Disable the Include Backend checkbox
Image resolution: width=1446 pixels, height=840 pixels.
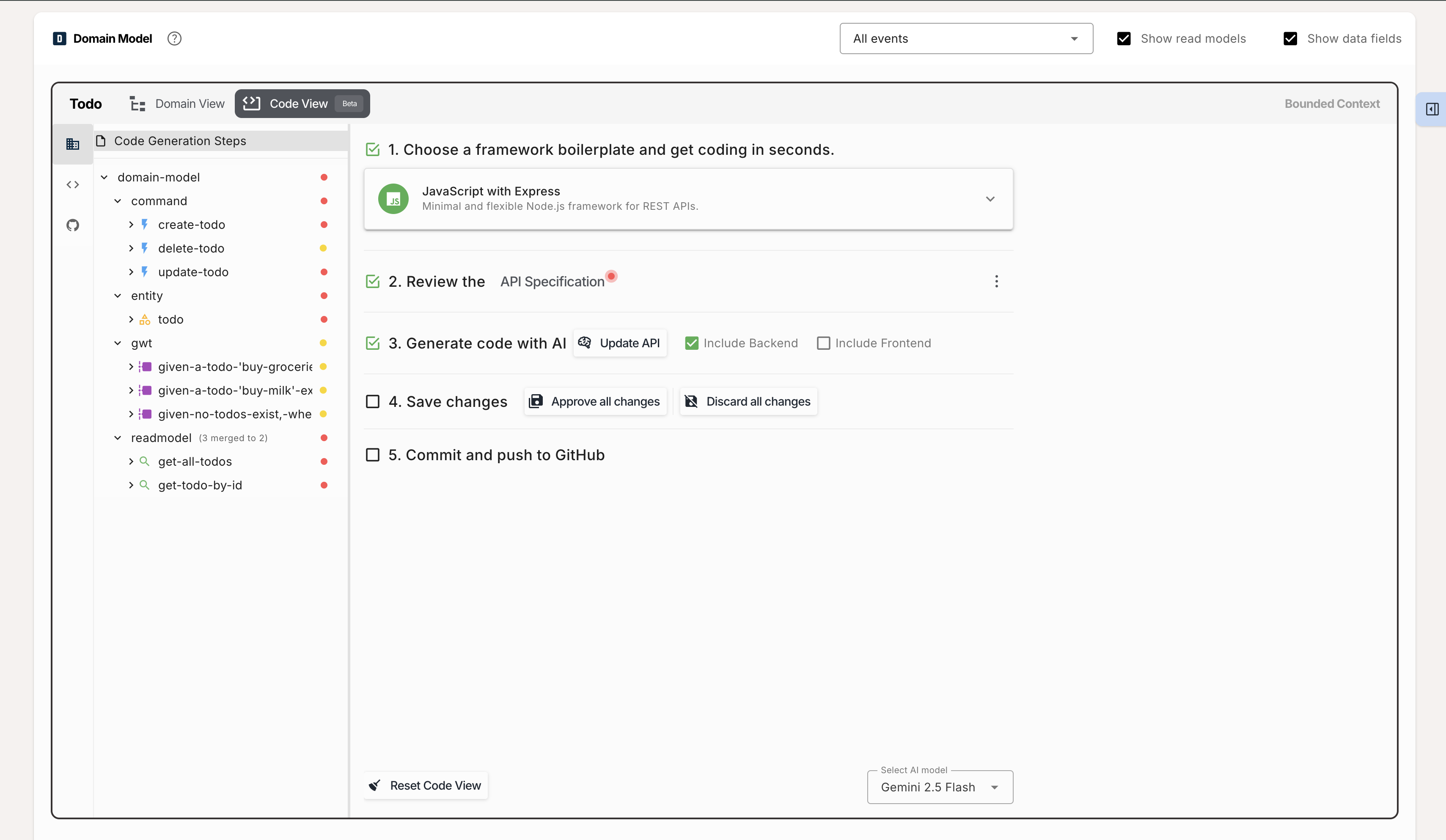click(x=691, y=343)
